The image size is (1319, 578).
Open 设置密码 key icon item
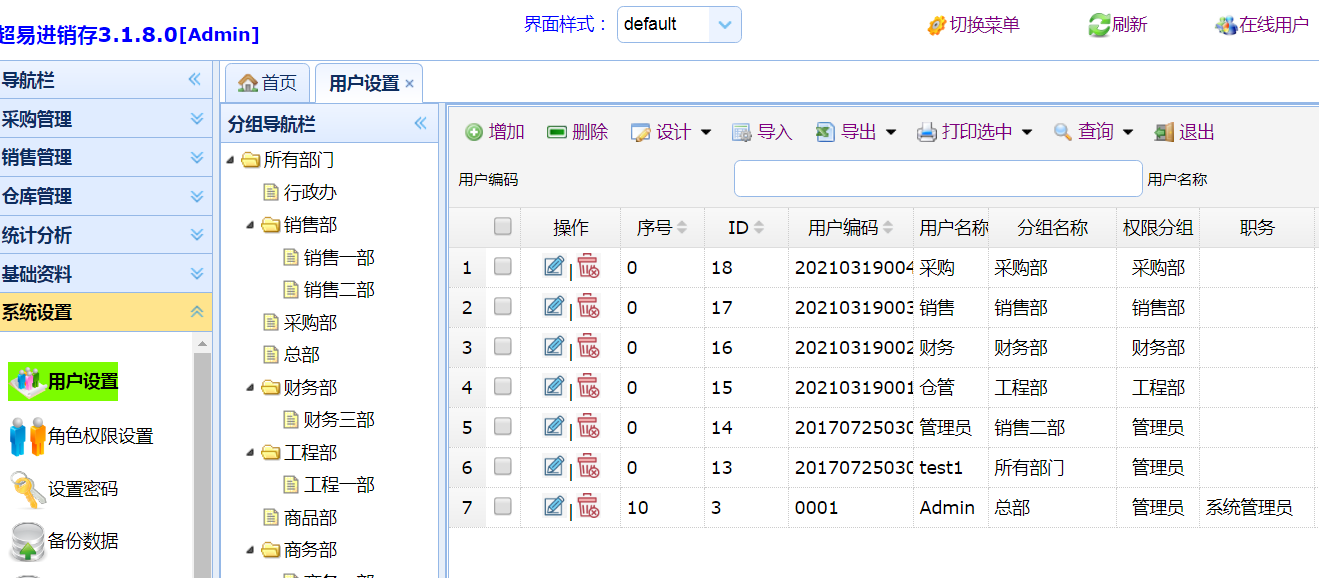[28, 489]
